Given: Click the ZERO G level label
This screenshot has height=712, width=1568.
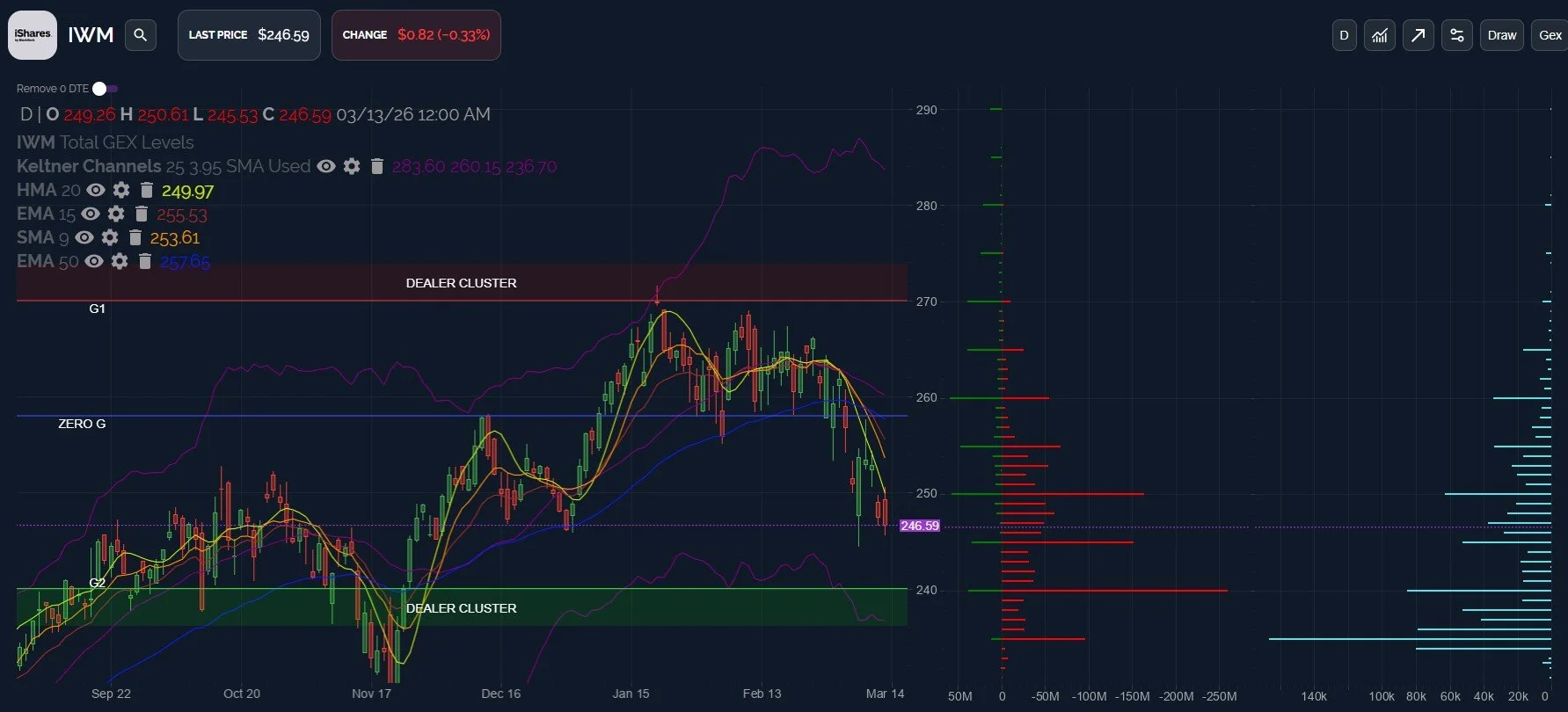Looking at the screenshot, I should point(82,424).
